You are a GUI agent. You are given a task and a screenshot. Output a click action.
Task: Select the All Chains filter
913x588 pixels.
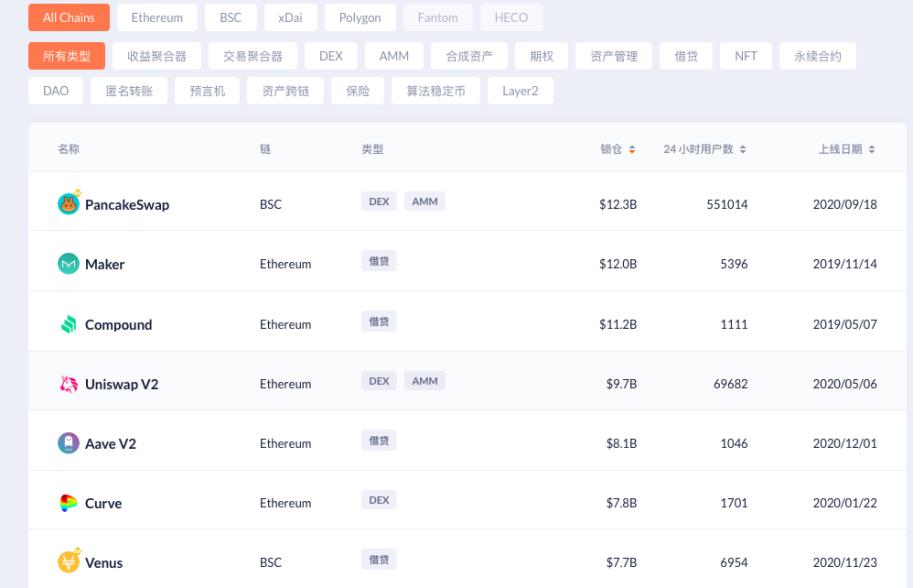point(69,18)
